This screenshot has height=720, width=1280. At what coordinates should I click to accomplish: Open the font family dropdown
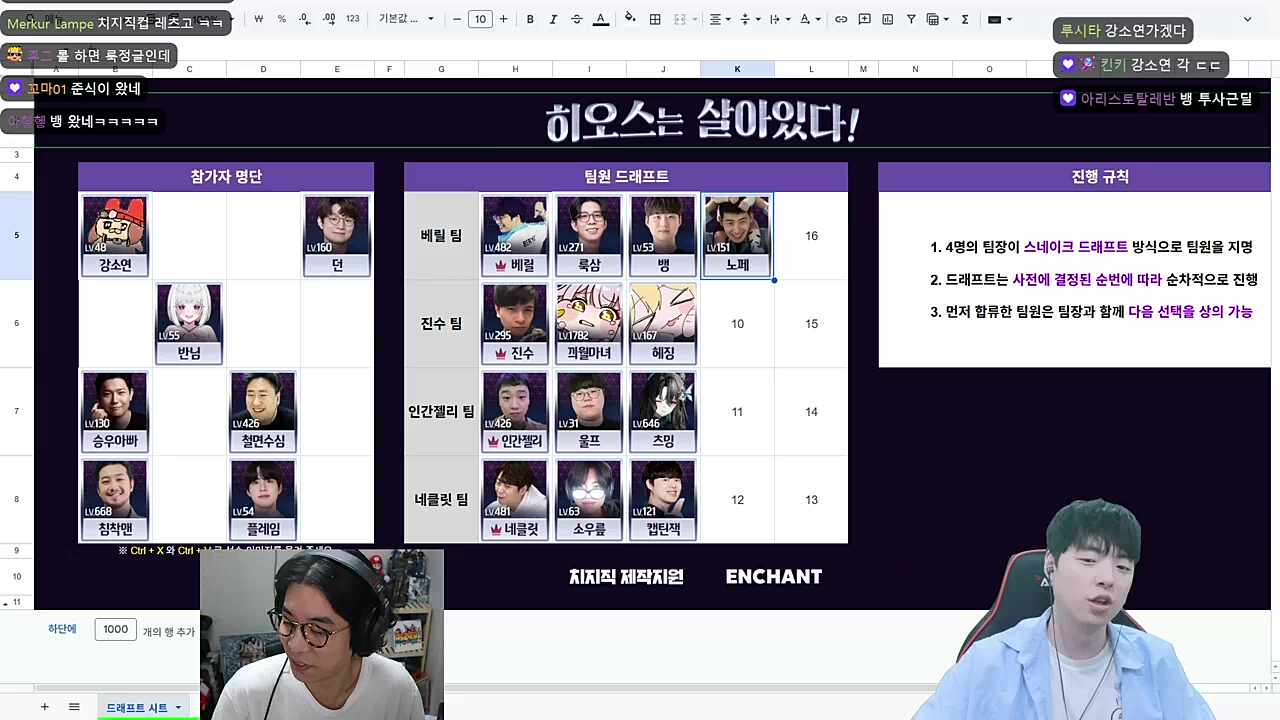pos(406,19)
